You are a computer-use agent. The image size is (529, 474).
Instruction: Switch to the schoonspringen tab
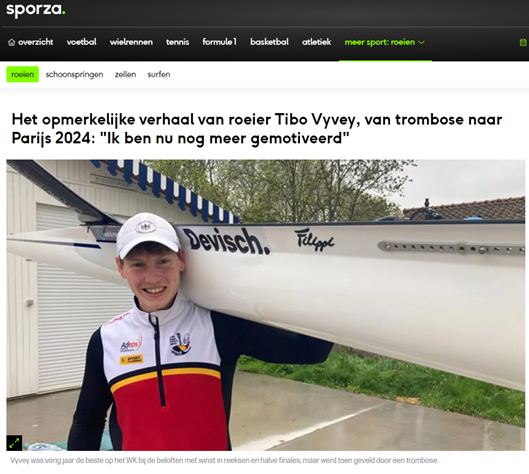[75, 74]
